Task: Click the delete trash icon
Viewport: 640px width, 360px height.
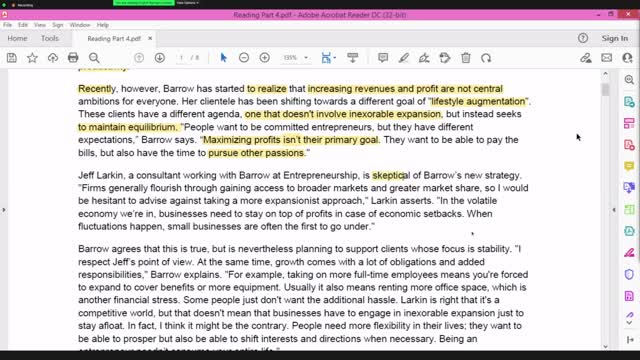Action: pos(466,58)
